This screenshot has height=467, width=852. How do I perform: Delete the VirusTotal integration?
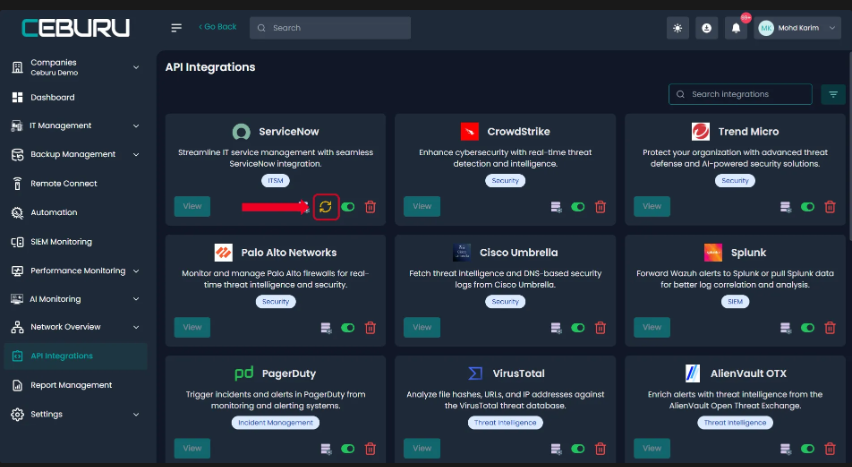600,449
